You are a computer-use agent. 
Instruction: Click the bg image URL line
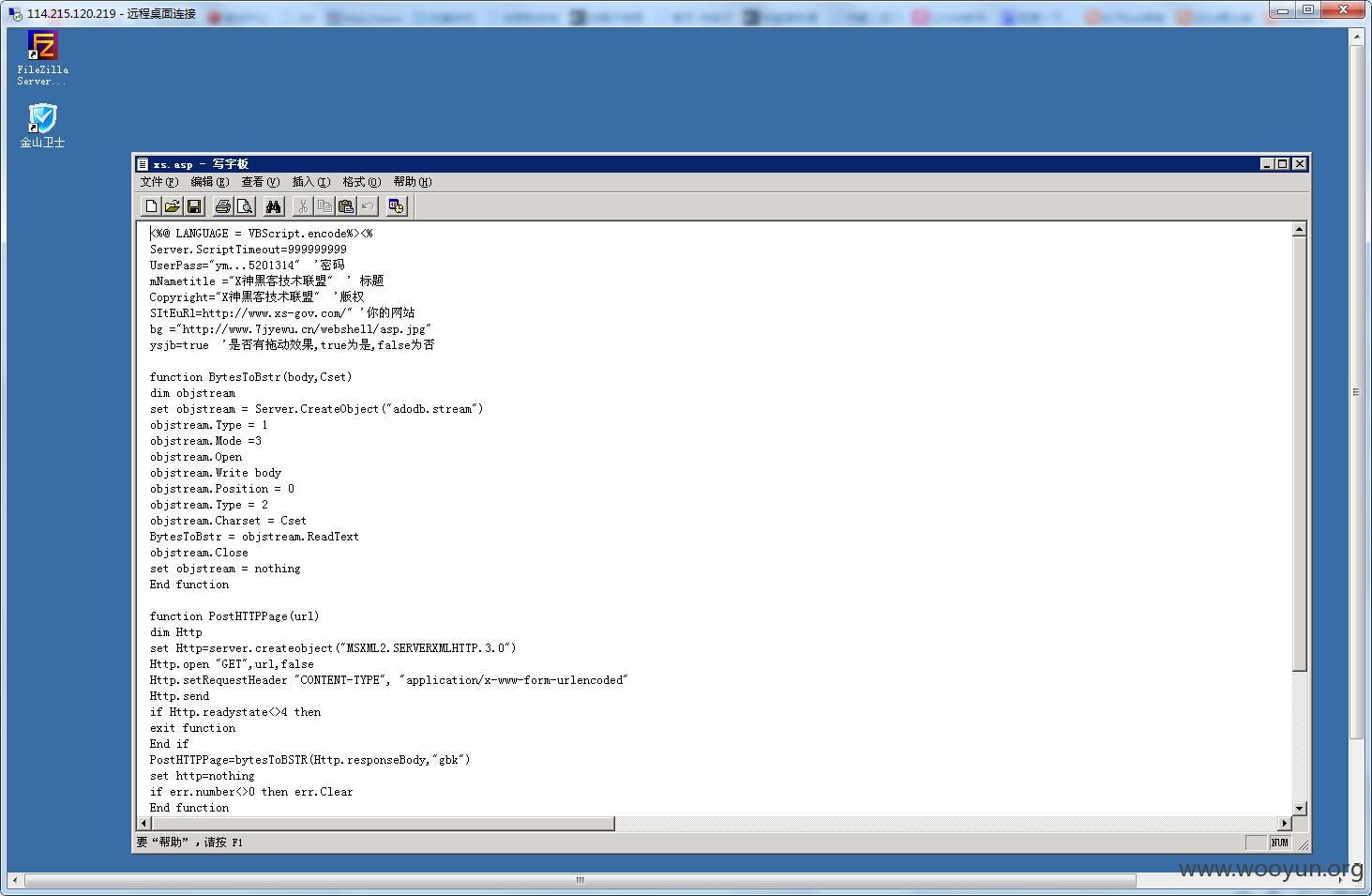(291, 329)
